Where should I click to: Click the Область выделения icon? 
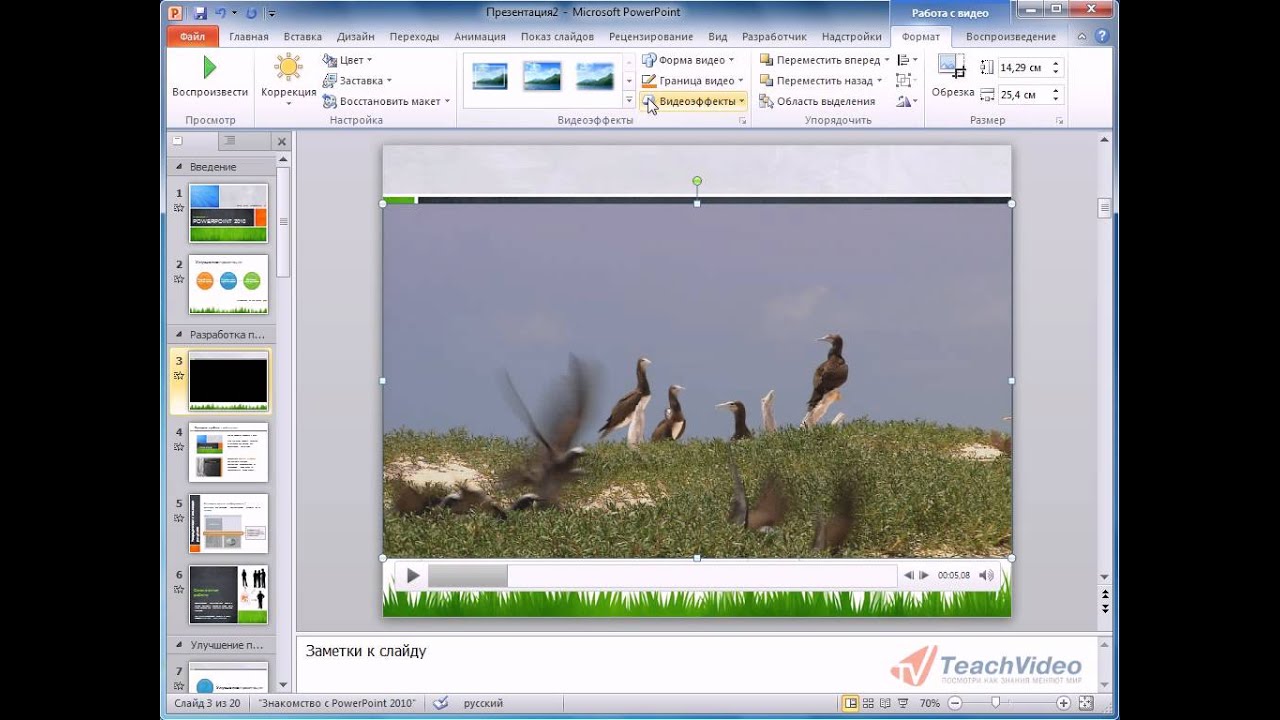(x=768, y=101)
